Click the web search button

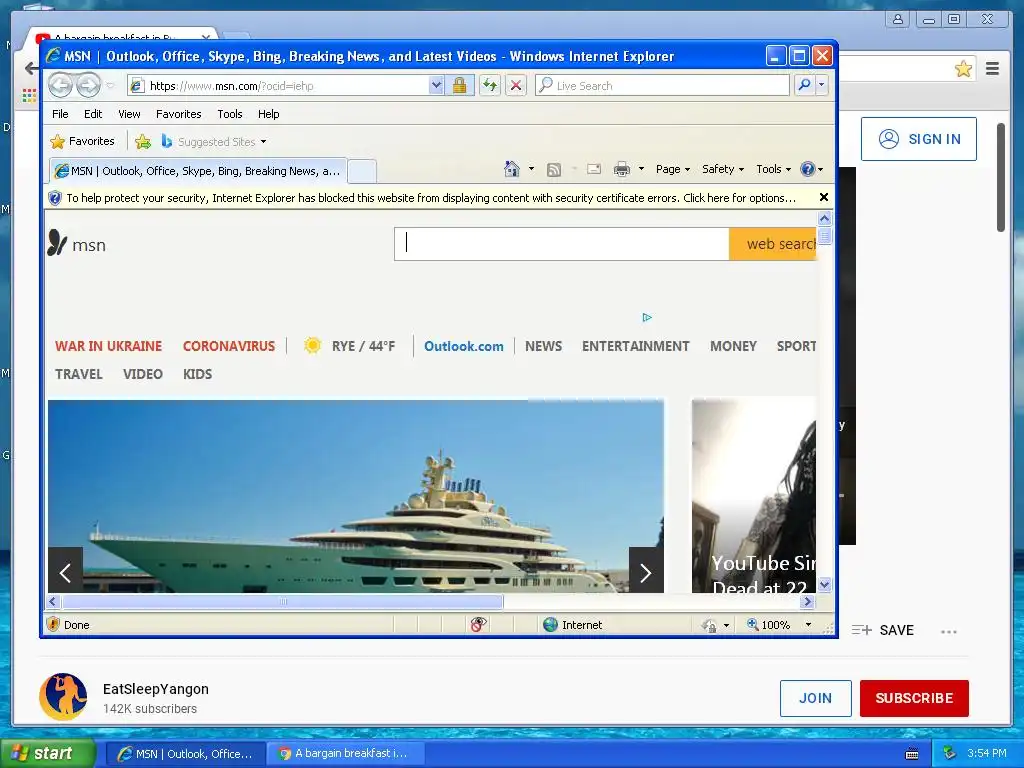point(773,244)
